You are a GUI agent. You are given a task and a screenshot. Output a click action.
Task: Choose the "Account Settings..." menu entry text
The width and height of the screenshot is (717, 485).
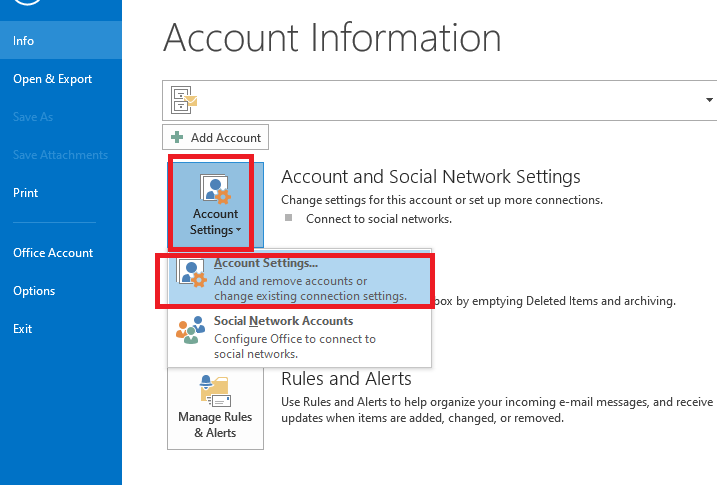click(x=266, y=264)
